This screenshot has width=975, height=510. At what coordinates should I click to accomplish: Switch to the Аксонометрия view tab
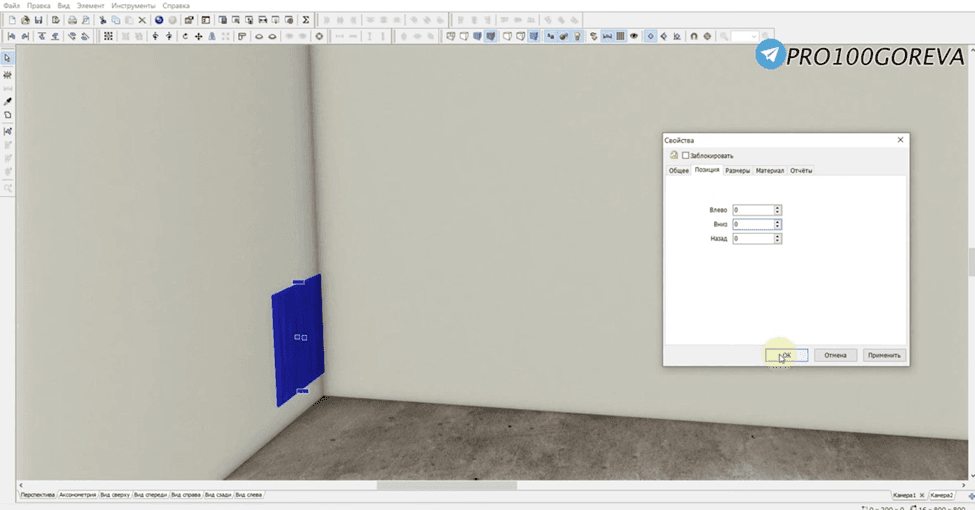point(78,495)
